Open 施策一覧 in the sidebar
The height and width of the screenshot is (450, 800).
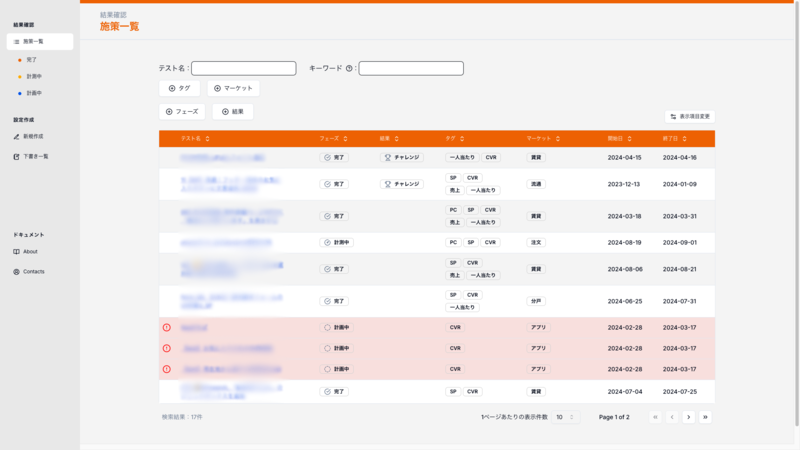click(40, 42)
